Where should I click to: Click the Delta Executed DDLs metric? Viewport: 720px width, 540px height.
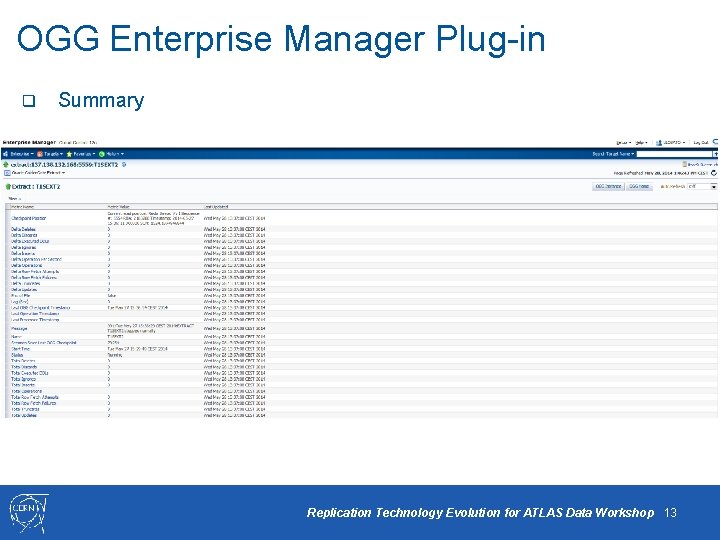tap(30, 241)
